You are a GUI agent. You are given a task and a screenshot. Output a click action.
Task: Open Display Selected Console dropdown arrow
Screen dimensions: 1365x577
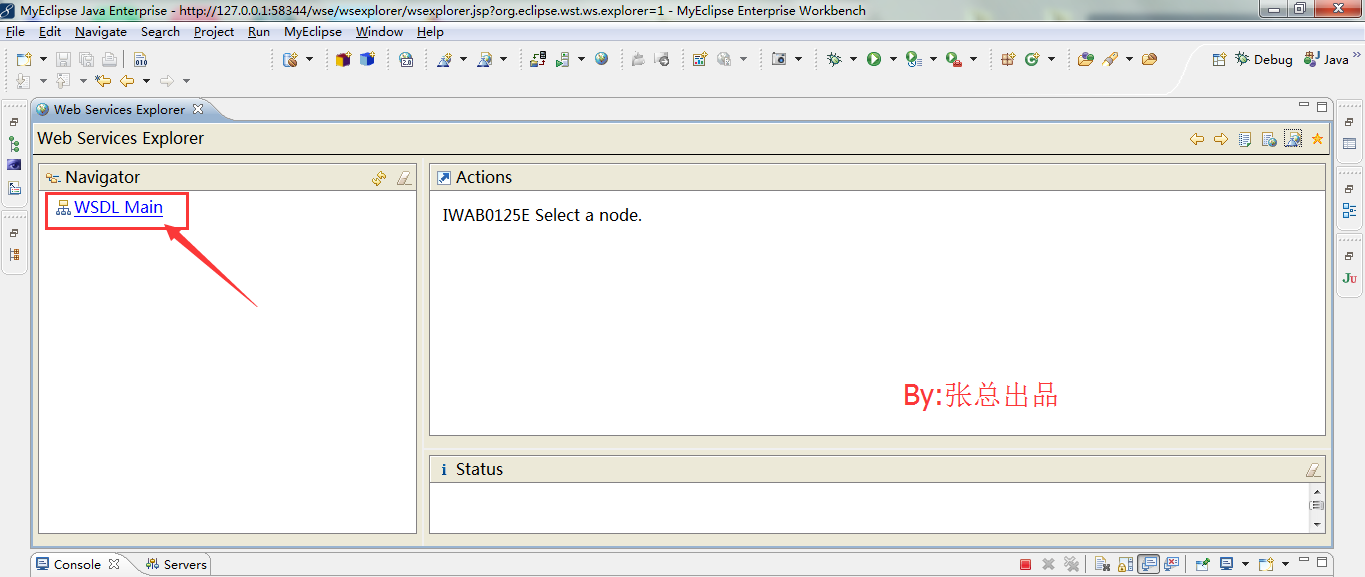coord(1245,564)
